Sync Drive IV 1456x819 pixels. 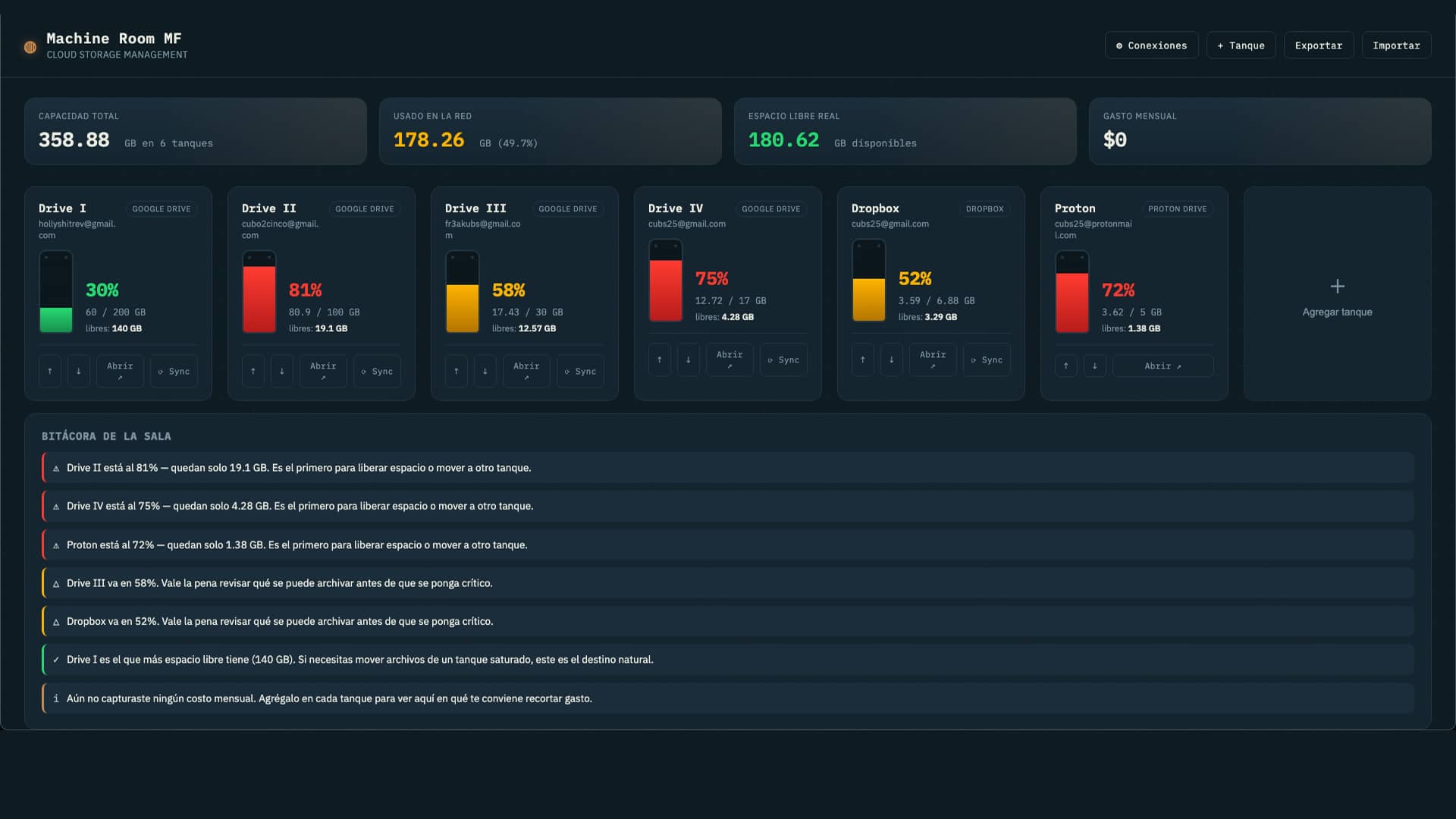point(784,360)
